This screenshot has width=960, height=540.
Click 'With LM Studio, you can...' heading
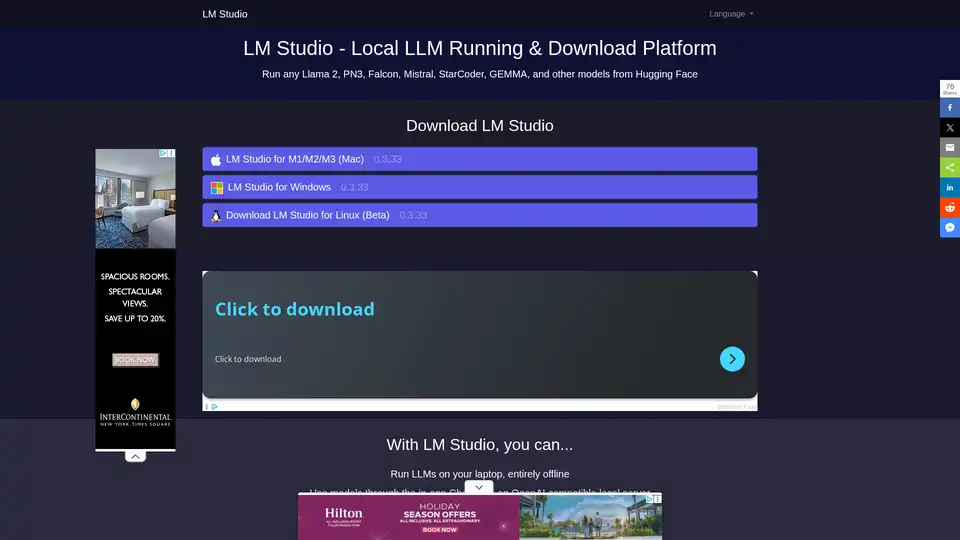tap(479, 444)
